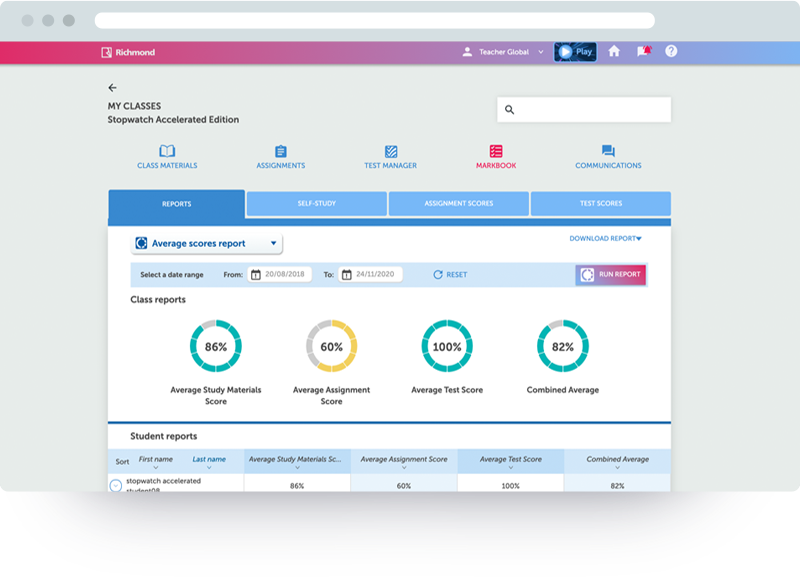Screen dimensions: 800x577
Task: Click the back arrow above My Classes
Action: pos(113,88)
